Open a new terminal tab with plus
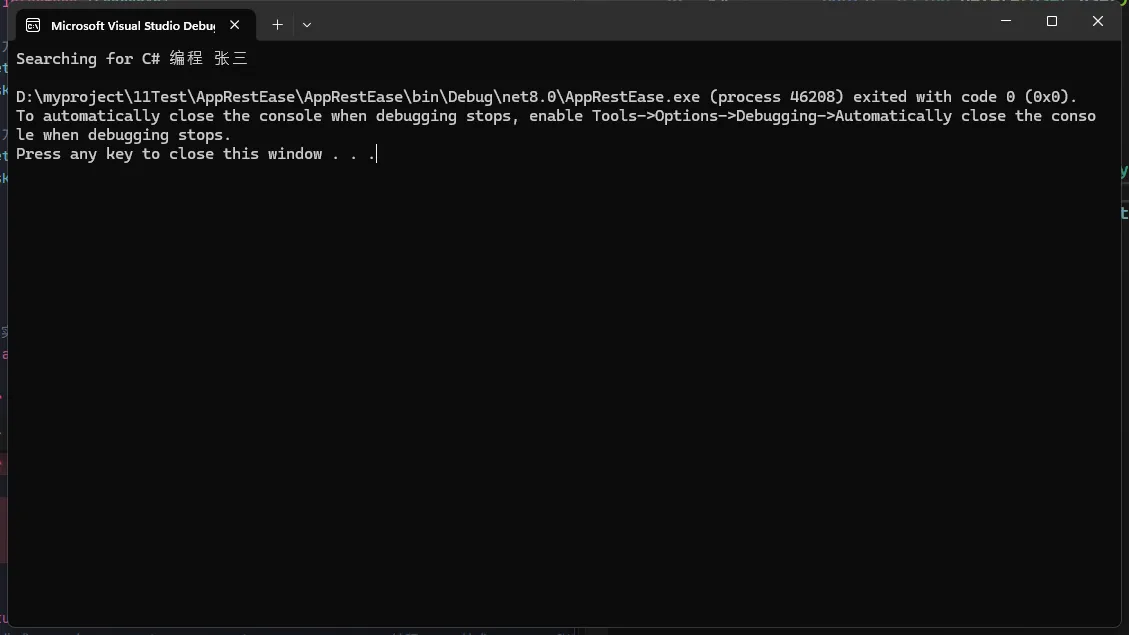This screenshot has height=635, width=1129. coord(277,24)
